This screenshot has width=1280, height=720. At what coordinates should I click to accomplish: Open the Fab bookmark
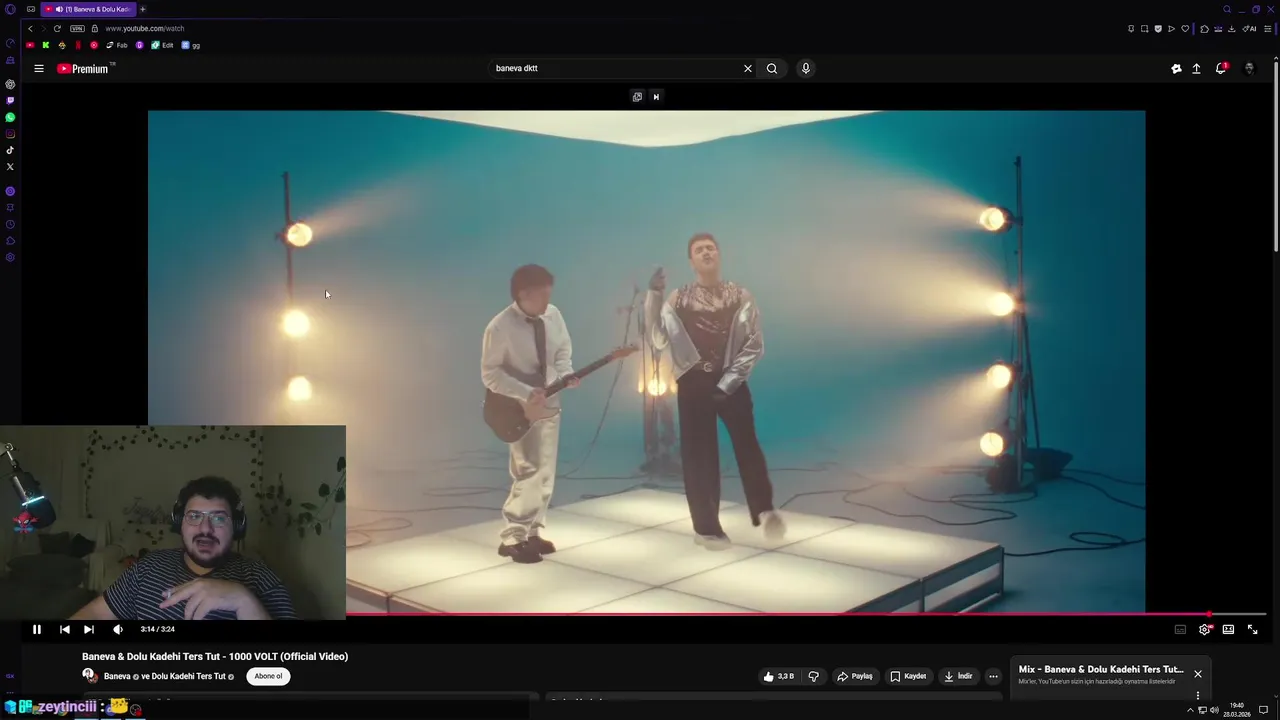pyautogui.click(x=117, y=45)
